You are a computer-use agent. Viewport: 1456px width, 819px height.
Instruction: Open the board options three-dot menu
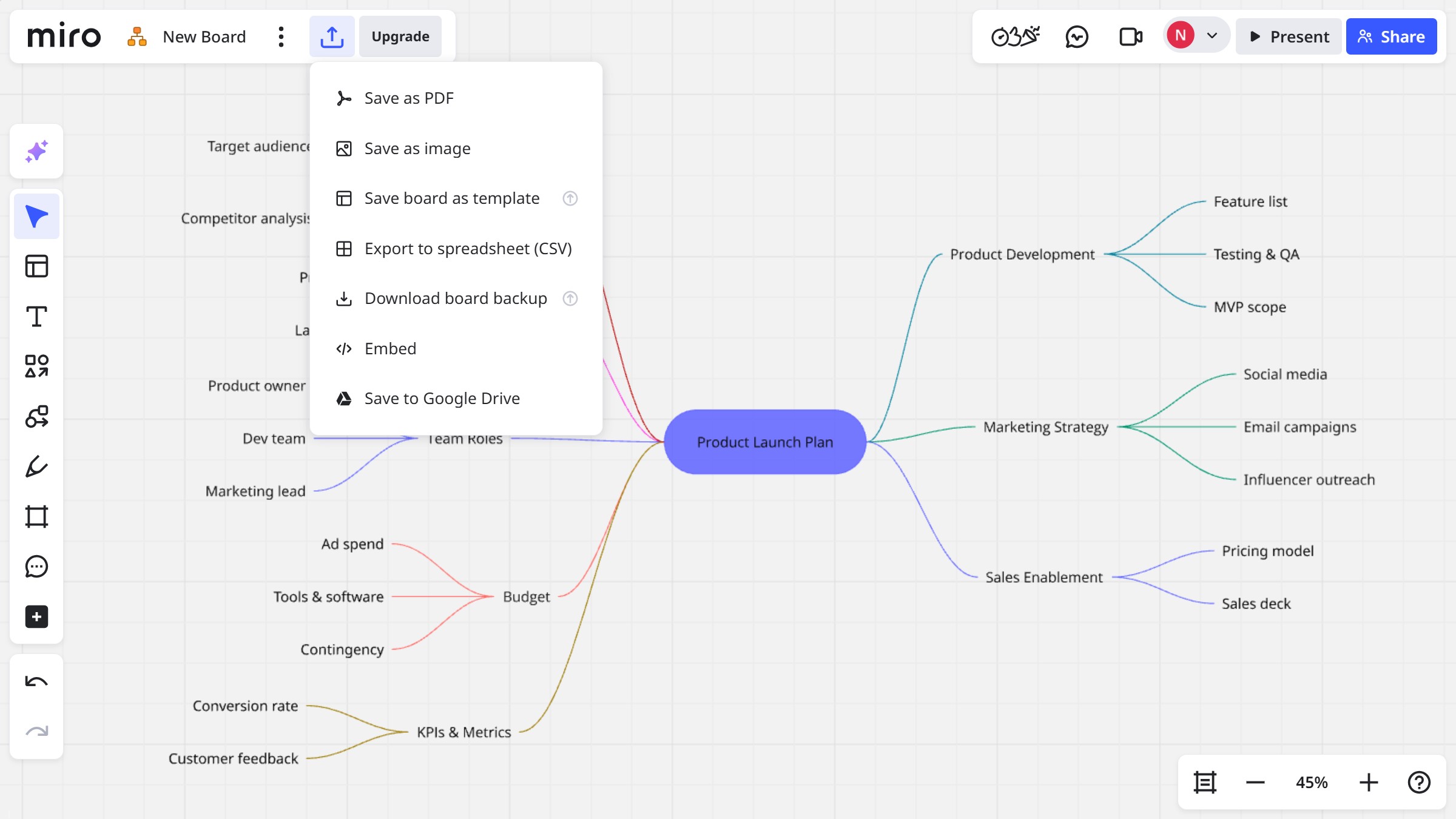coord(280,37)
